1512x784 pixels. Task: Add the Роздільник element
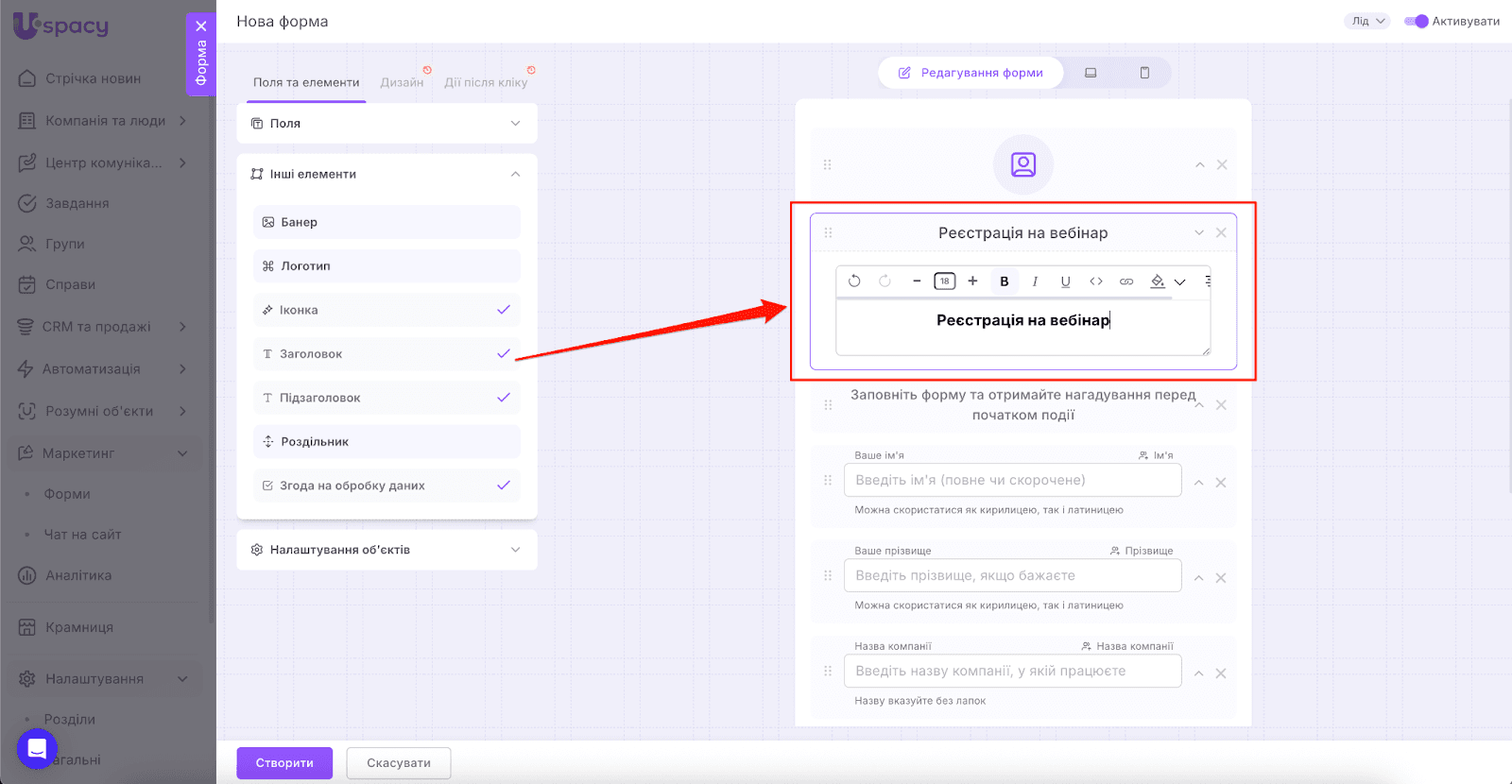point(387,442)
